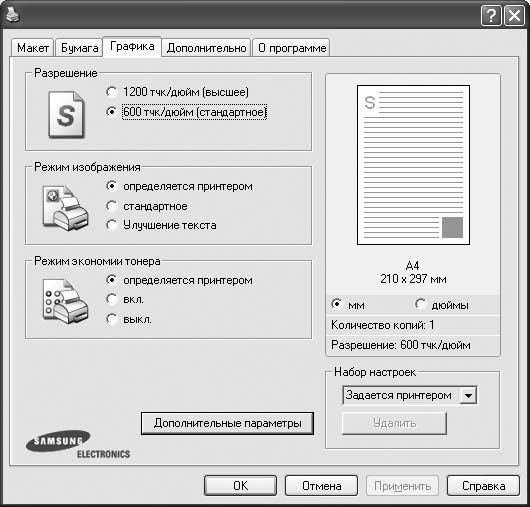Viewport: 530px width, 507px height.
Task: Click the Samsung Electronics logo
Action: (78, 444)
